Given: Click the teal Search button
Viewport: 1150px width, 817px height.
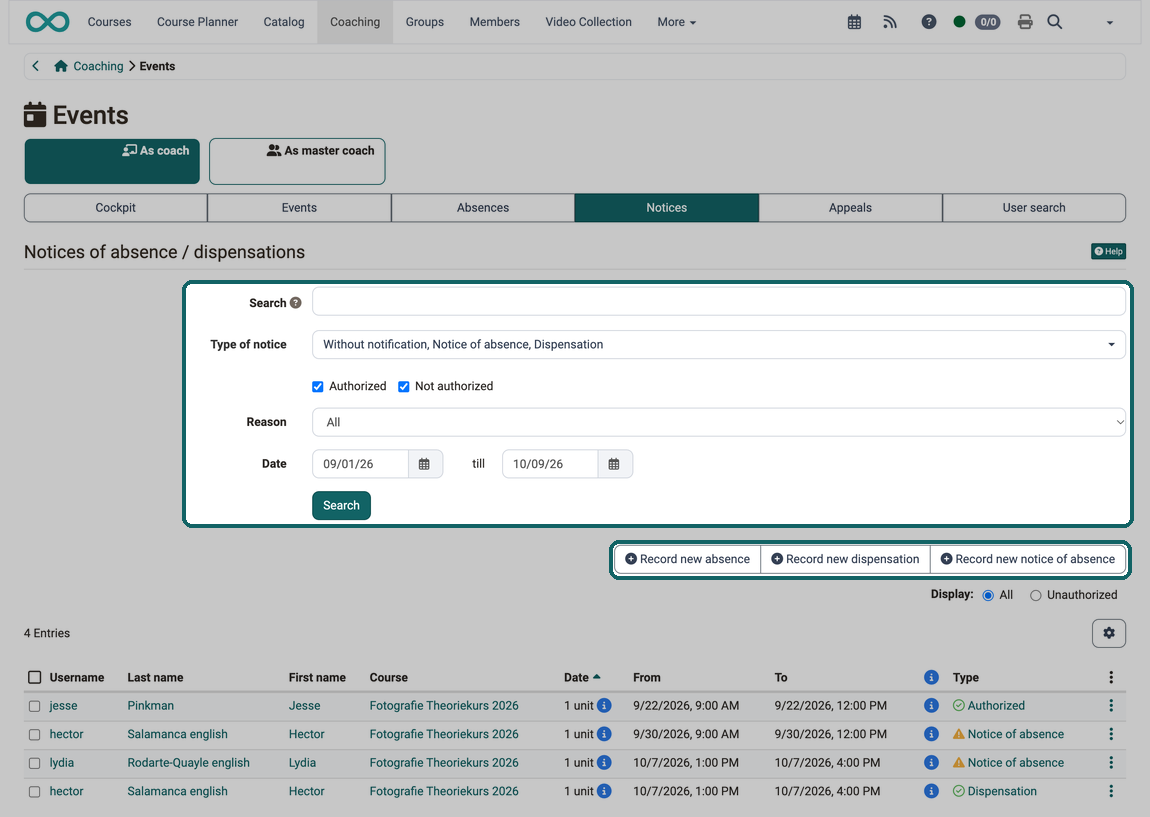Looking at the screenshot, I should (x=341, y=505).
